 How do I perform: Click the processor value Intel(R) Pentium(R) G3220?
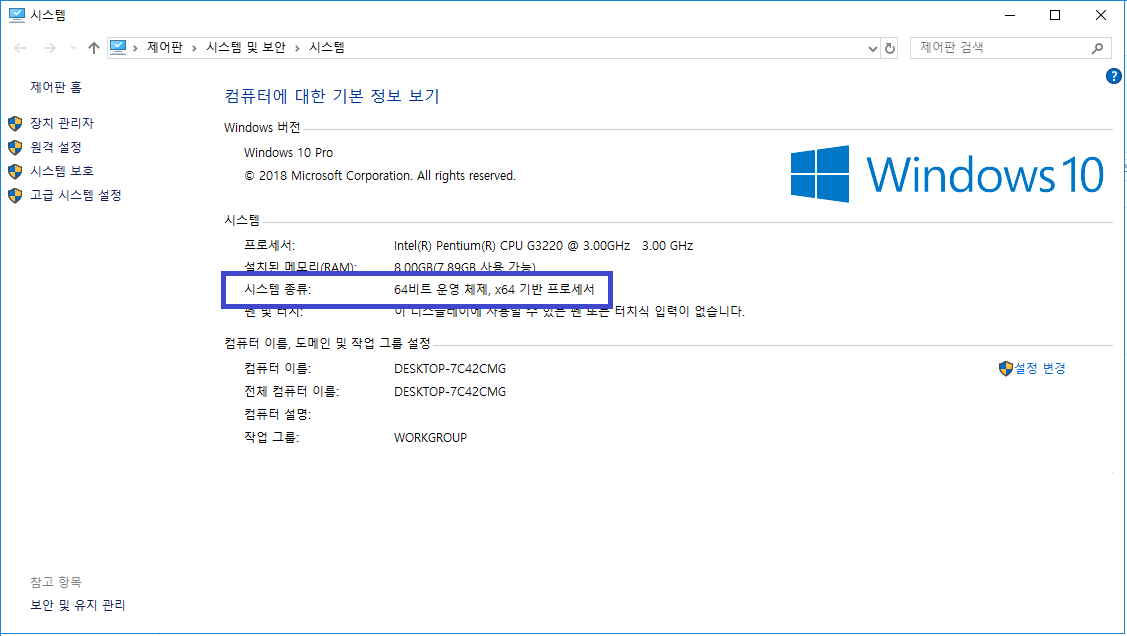(543, 246)
